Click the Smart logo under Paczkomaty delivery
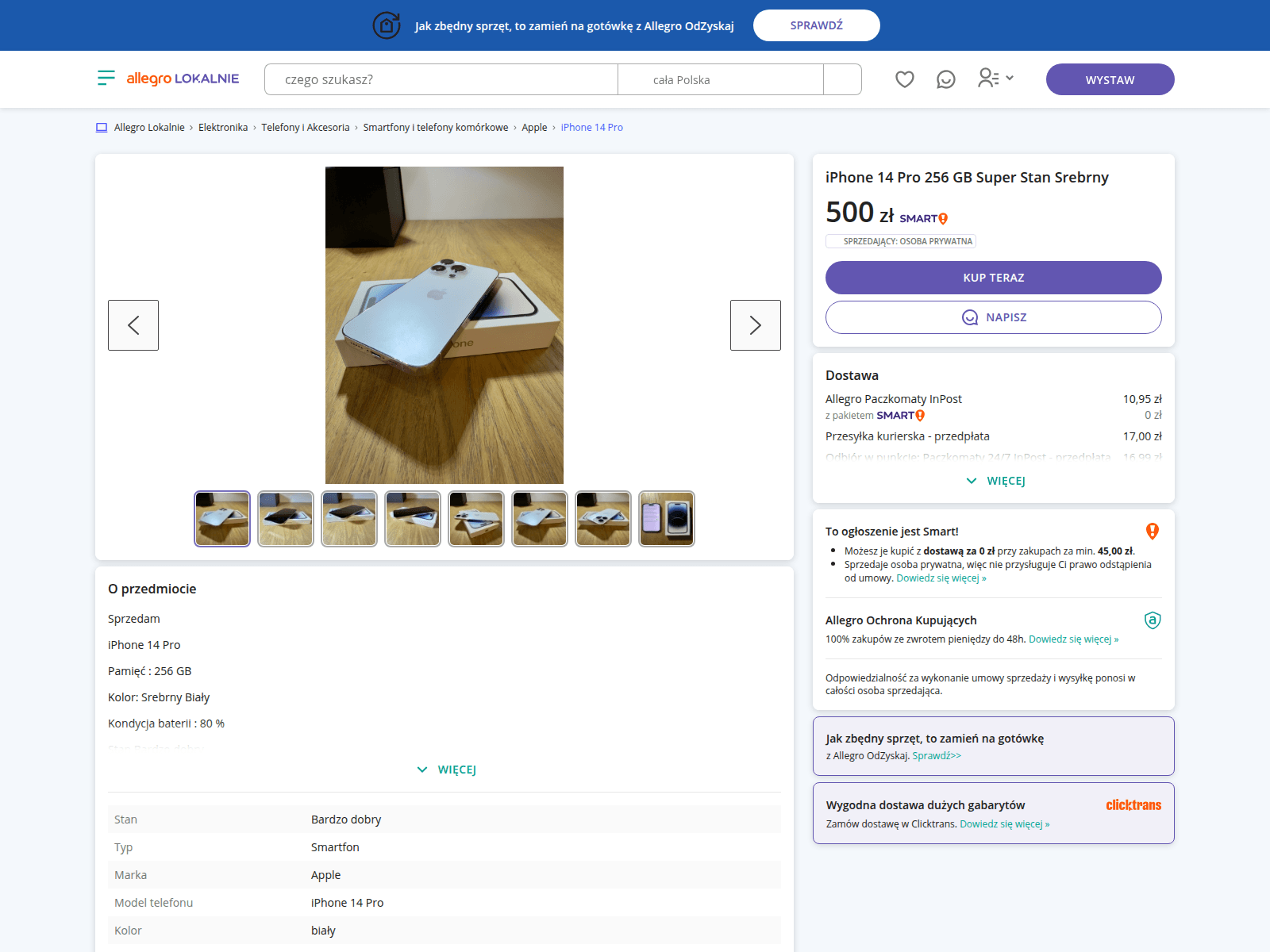Viewport: 1270px width, 952px height. [901, 416]
